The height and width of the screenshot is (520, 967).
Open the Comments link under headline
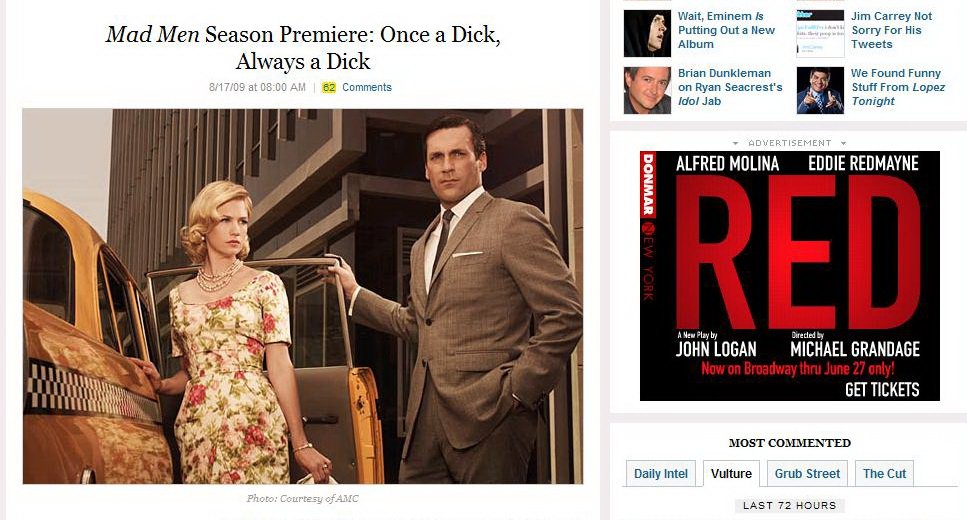click(367, 88)
